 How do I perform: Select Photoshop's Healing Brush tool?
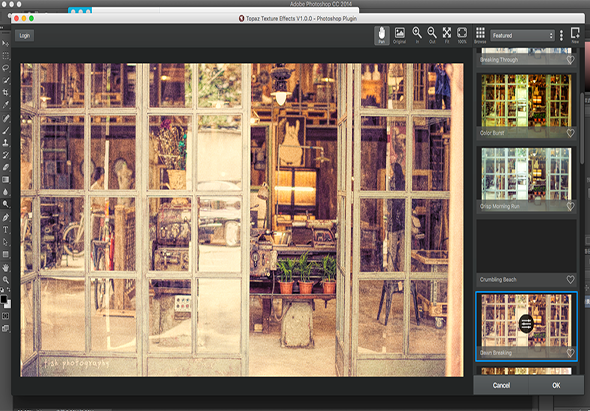[6, 119]
